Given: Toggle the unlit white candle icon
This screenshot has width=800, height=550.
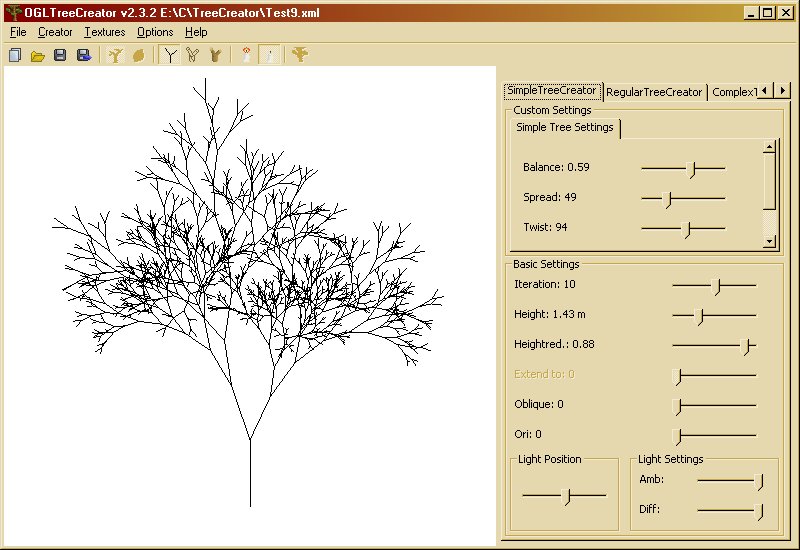Looking at the screenshot, I should (269, 55).
